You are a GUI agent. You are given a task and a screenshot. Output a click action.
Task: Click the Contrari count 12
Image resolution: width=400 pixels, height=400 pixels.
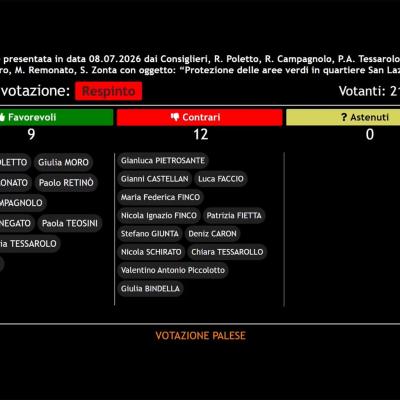coord(201,134)
